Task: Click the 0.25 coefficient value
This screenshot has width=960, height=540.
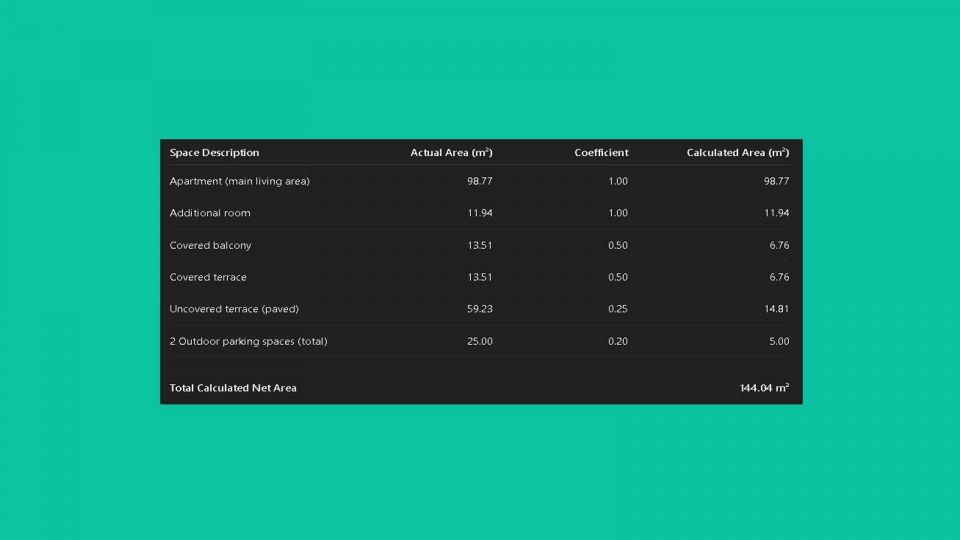Action: 618,309
